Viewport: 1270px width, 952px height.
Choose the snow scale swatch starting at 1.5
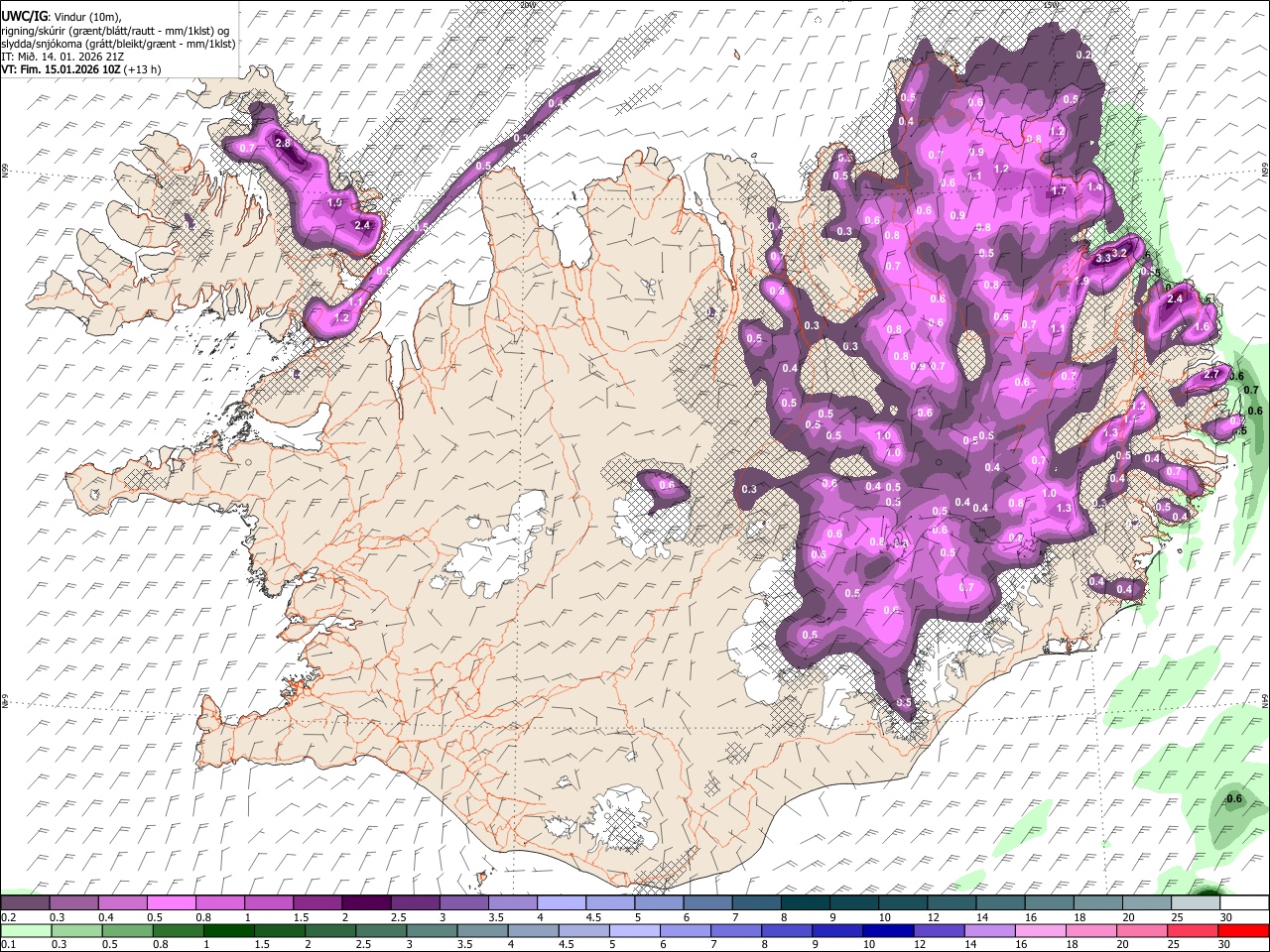coord(317,902)
